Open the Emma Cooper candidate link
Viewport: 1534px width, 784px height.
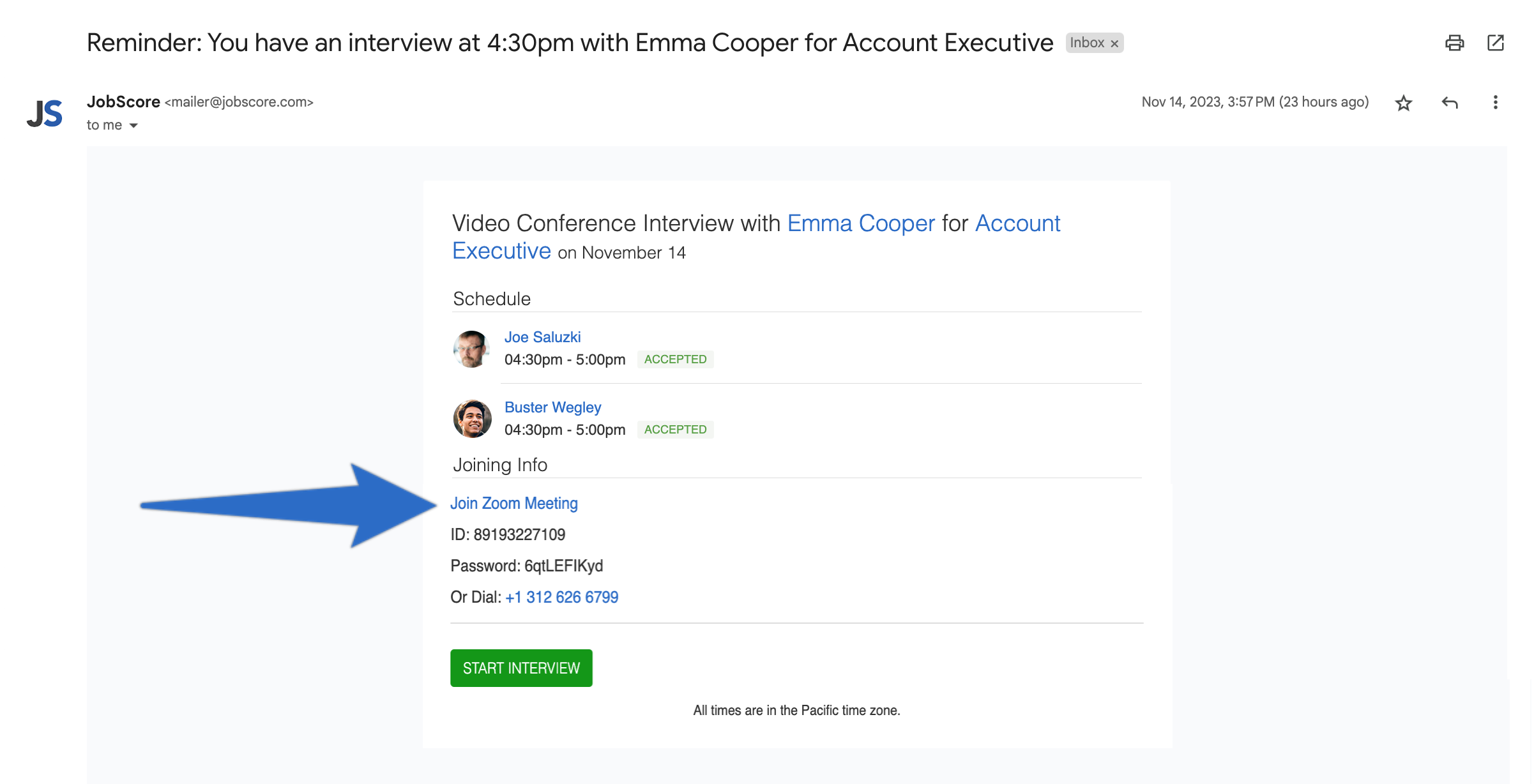point(861,223)
